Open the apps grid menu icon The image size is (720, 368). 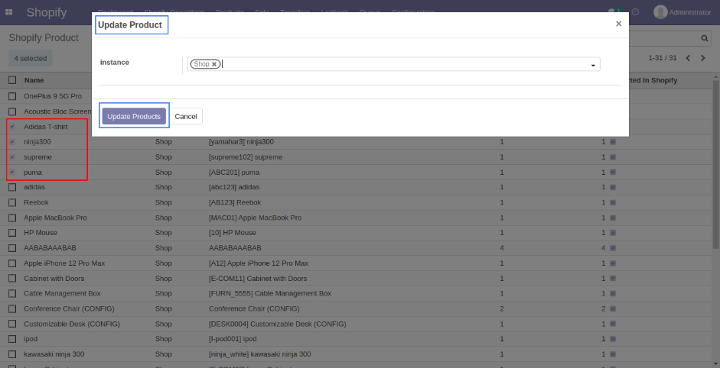coord(8,12)
